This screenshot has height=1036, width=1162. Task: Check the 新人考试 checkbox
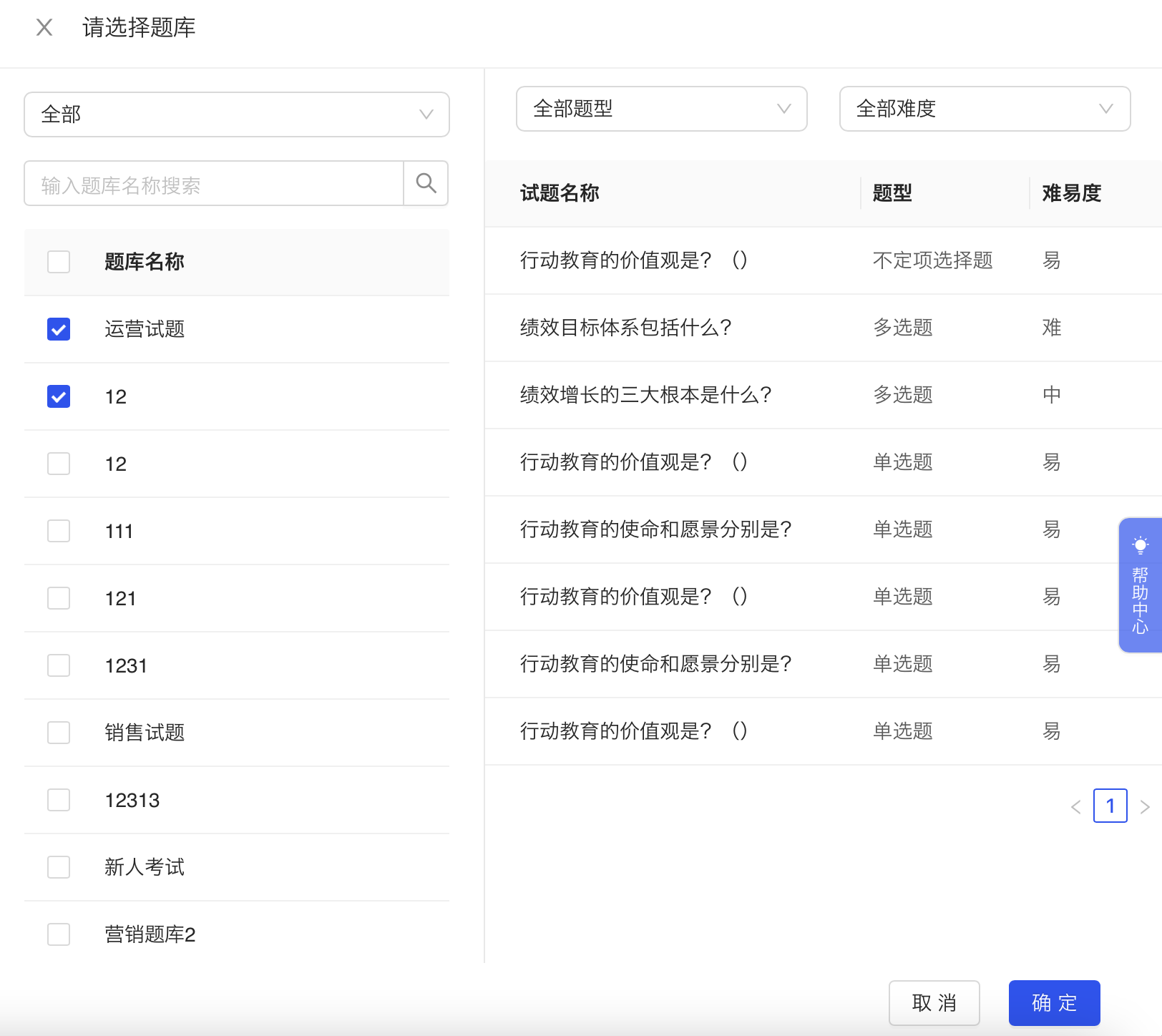click(x=59, y=867)
